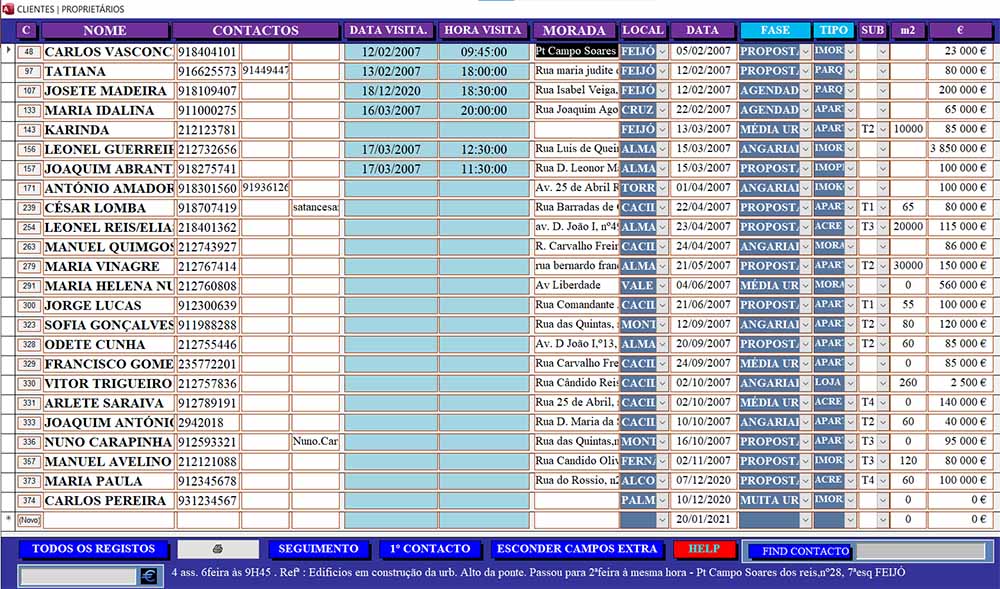This screenshot has height=589, width=1000.
Task: Click the printer icon button
Action: tap(218, 549)
